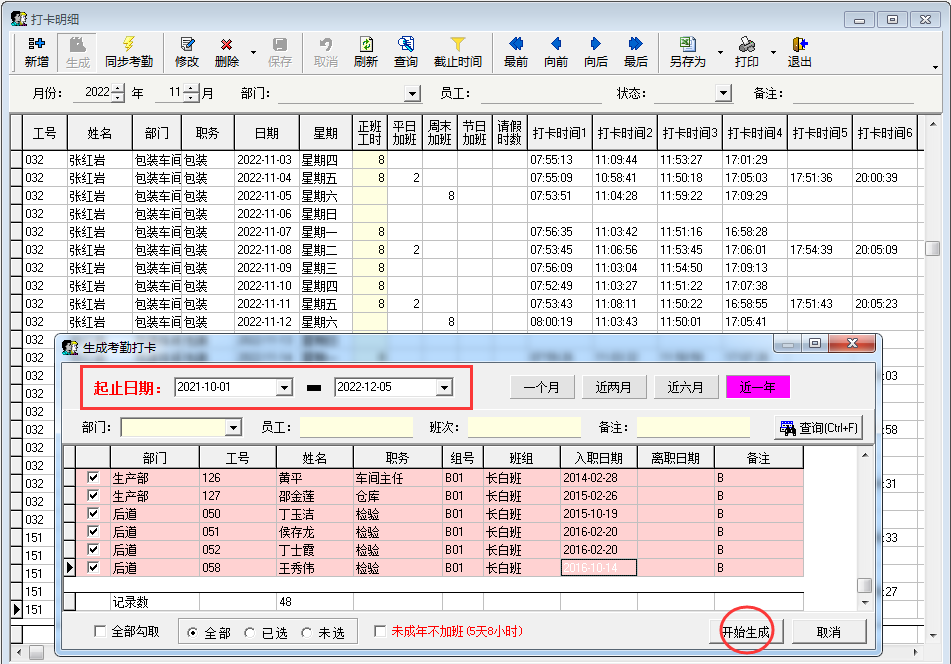
Task: Click the 新增 (add new) toolbar icon
Action: pos(36,52)
